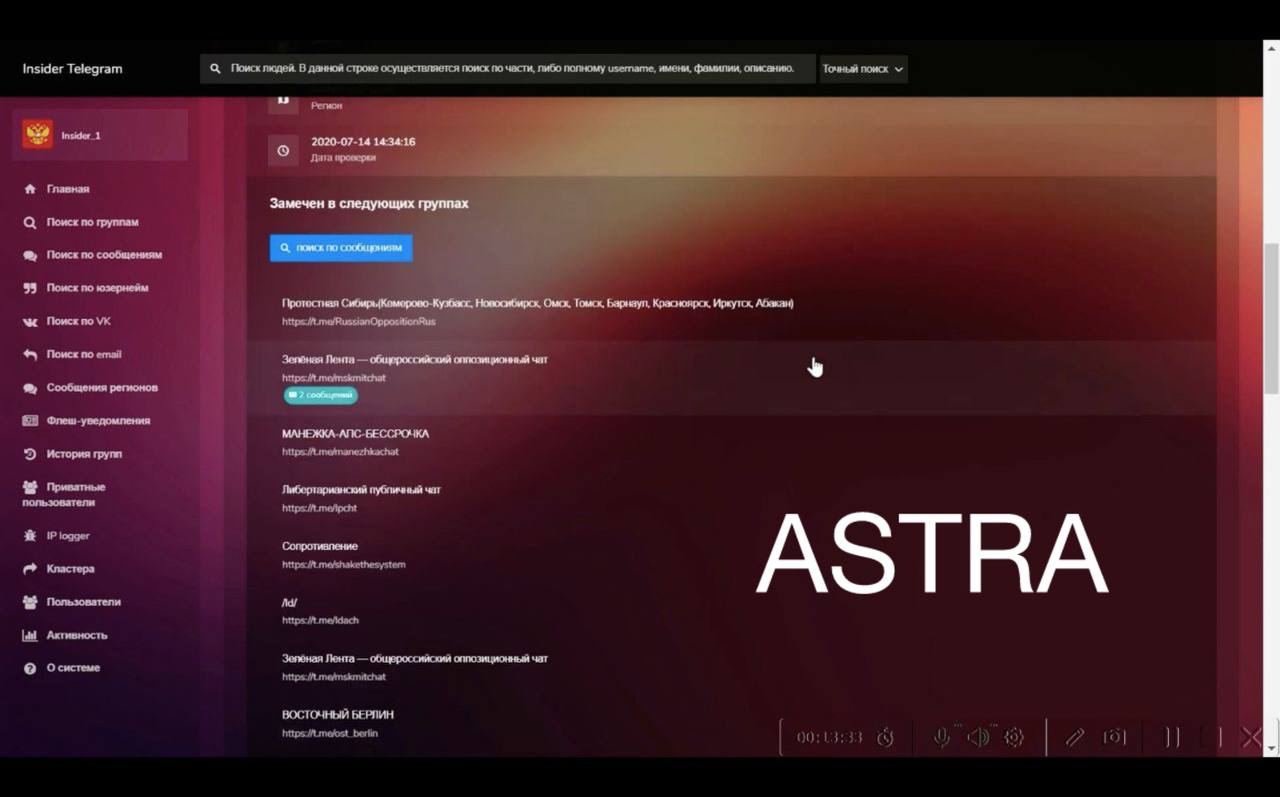Click the 2 сообщений badge
Viewport: 1280px width, 797px height.
[320, 395]
